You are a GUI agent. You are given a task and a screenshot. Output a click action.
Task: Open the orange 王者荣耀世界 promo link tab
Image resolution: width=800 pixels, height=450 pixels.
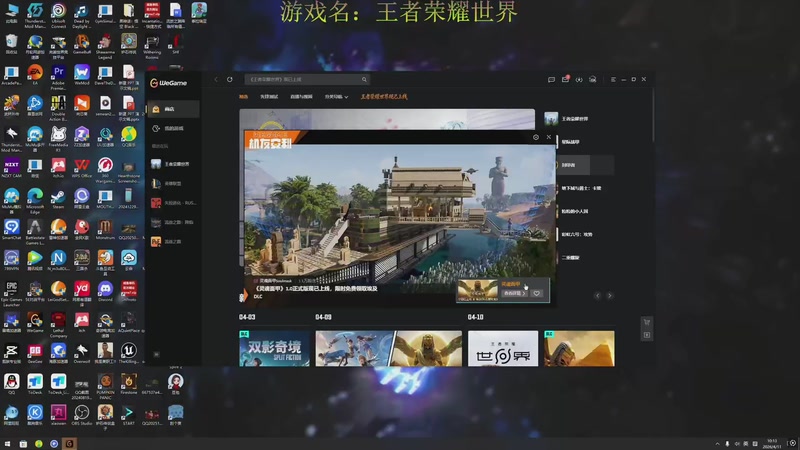(x=384, y=96)
